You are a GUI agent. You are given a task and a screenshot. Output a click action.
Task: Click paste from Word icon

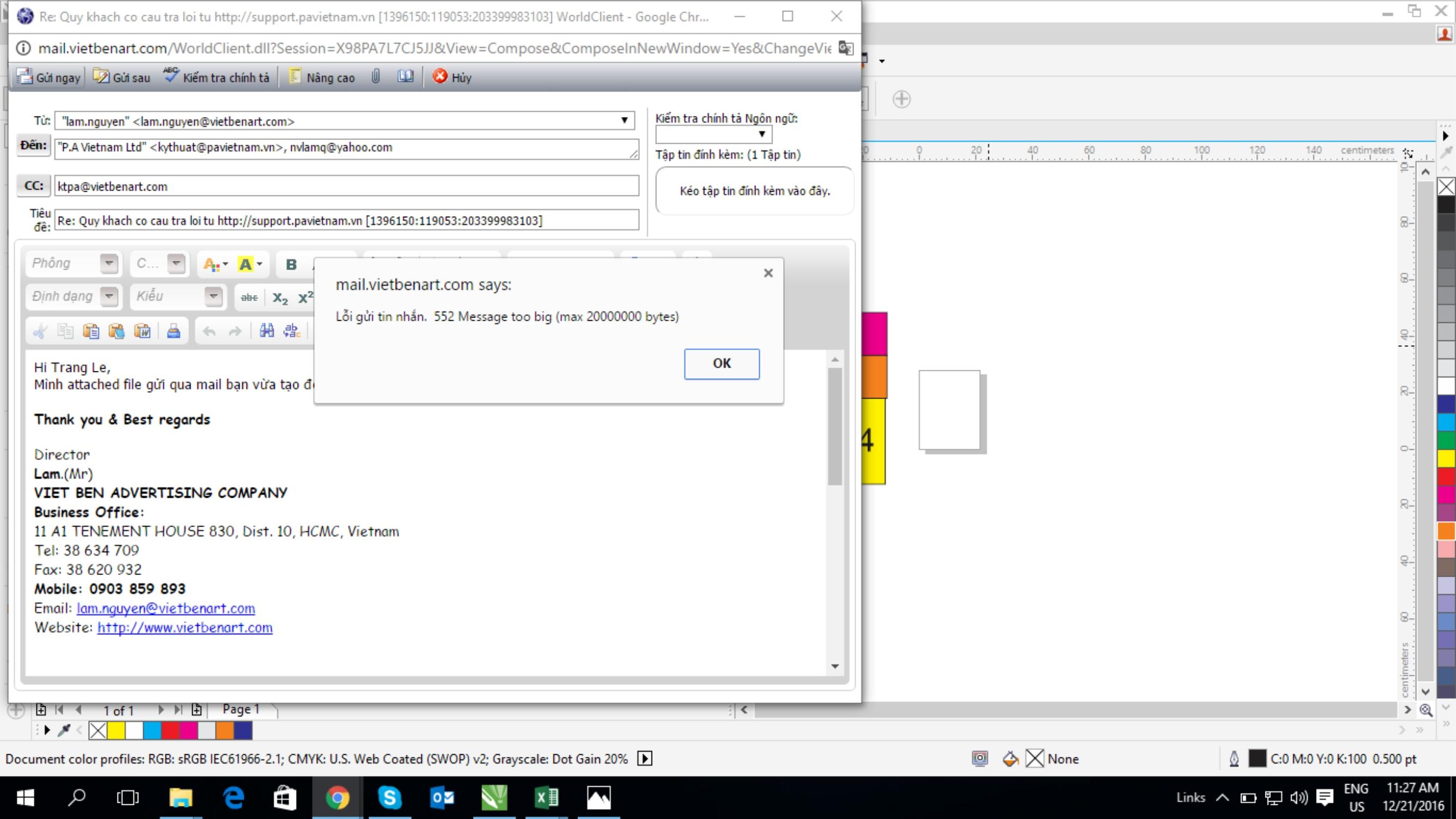pyautogui.click(x=142, y=332)
